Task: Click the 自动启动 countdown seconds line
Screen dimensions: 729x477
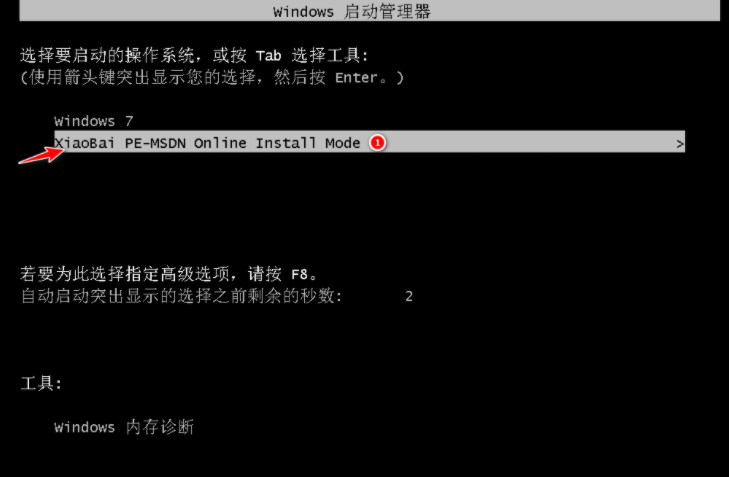Action: [x=217, y=296]
